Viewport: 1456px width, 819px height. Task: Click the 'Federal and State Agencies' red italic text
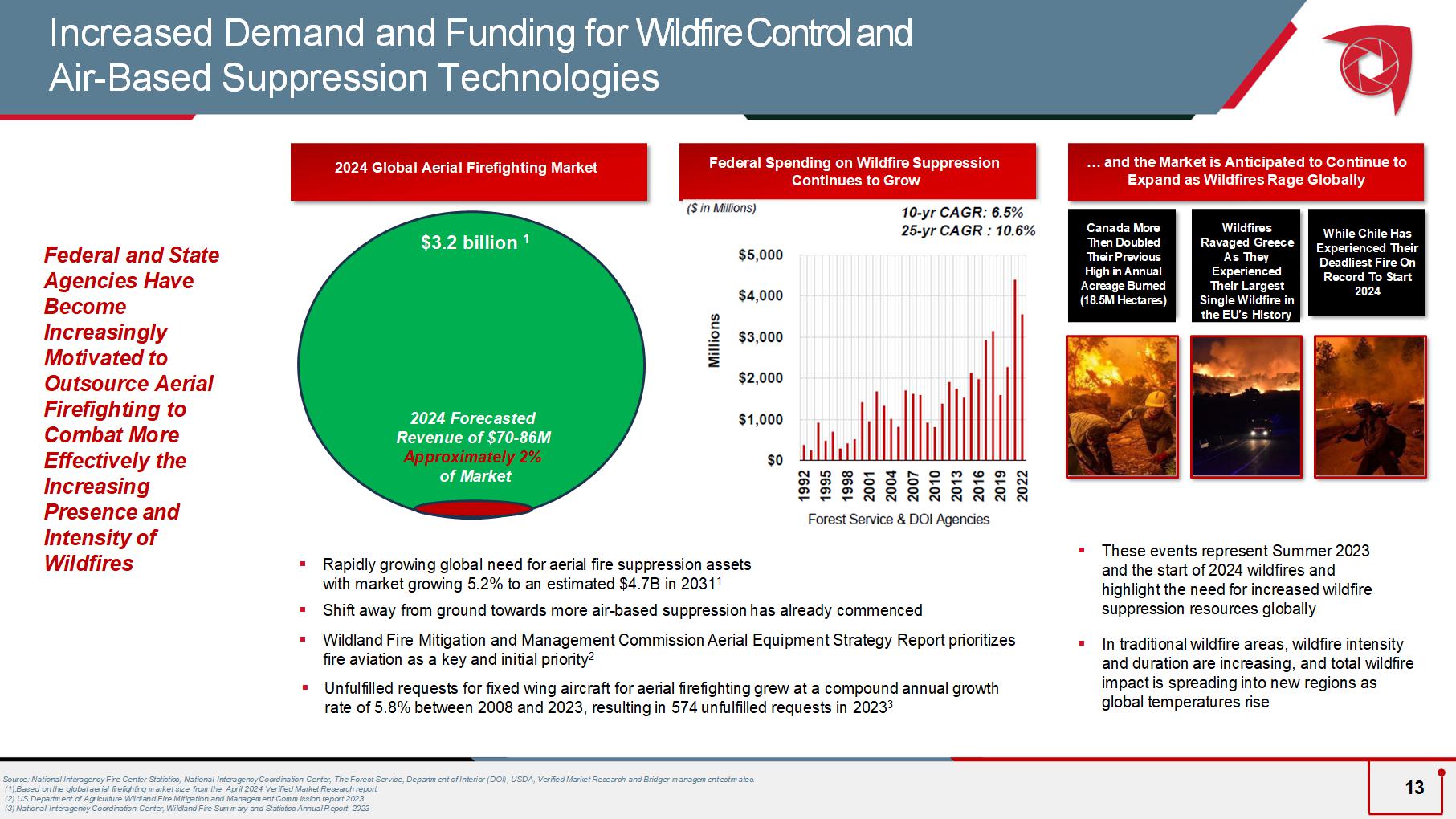pos(131,409)
